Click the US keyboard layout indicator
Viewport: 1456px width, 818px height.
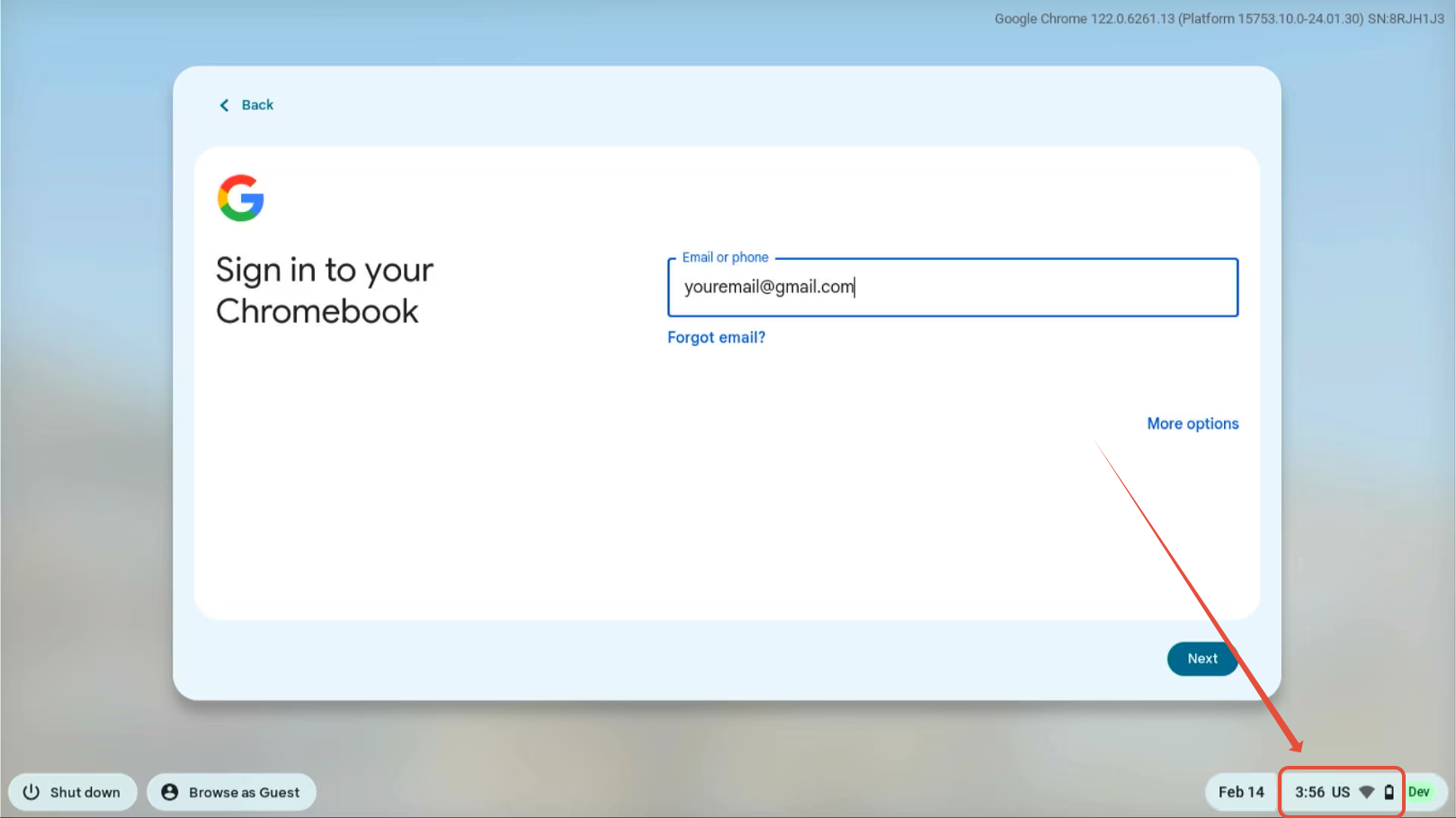(1341, 792)
